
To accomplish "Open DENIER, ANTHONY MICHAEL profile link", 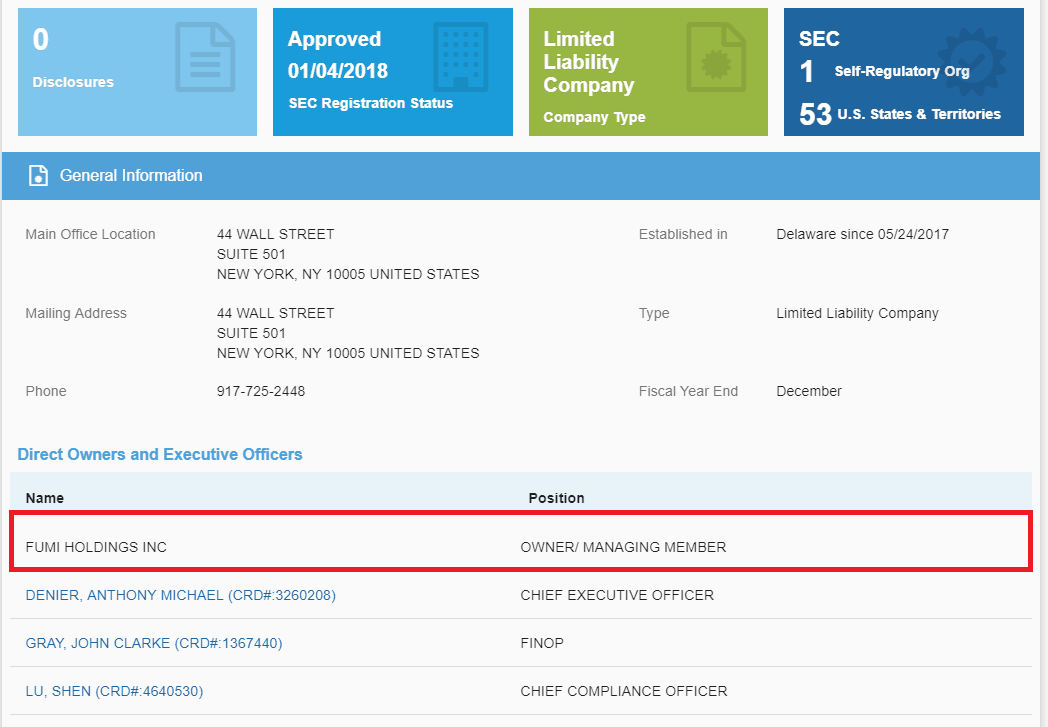I will (180, 595).
